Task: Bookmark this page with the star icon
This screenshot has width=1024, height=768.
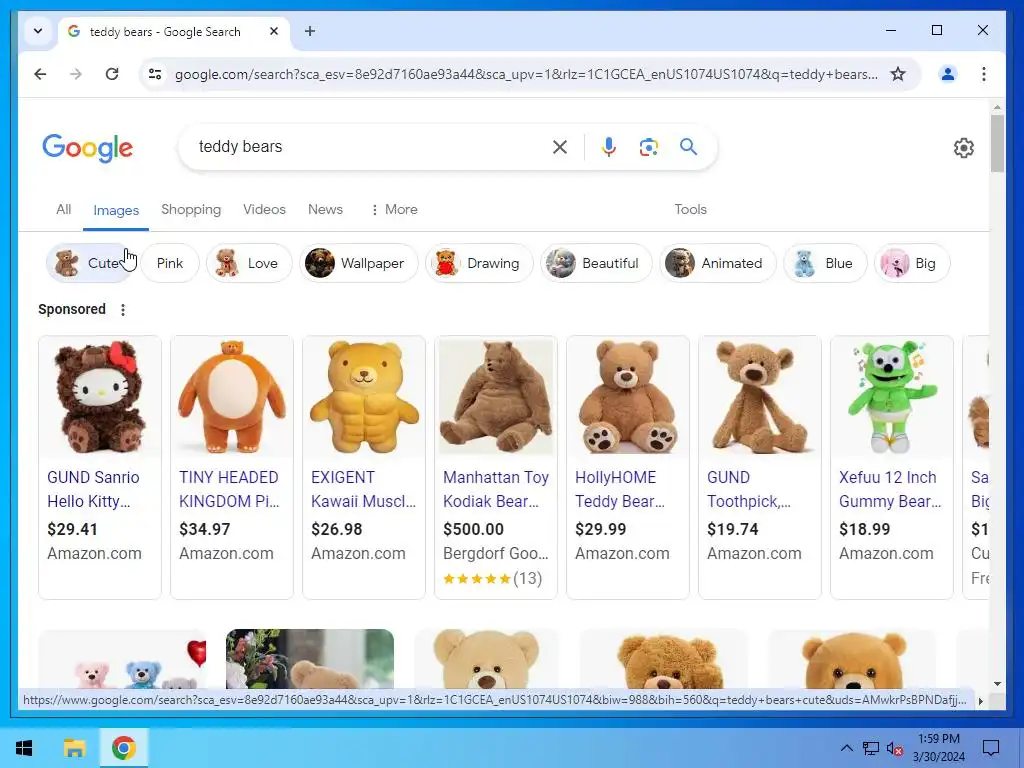Action: 898,74
